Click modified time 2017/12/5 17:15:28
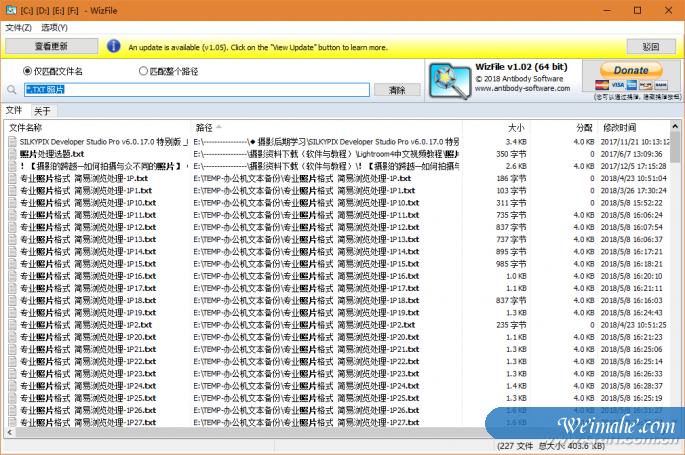 point(633,166)
